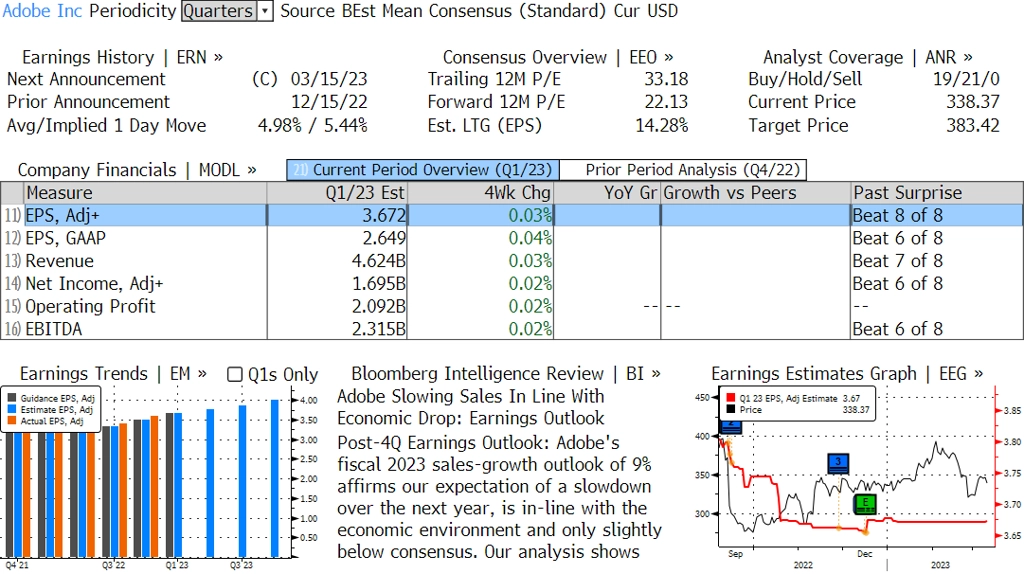This screenshot has width=1024, height=574.
Task: Click the blue marker labeled 2 on graph
Action: pos(731,427)
